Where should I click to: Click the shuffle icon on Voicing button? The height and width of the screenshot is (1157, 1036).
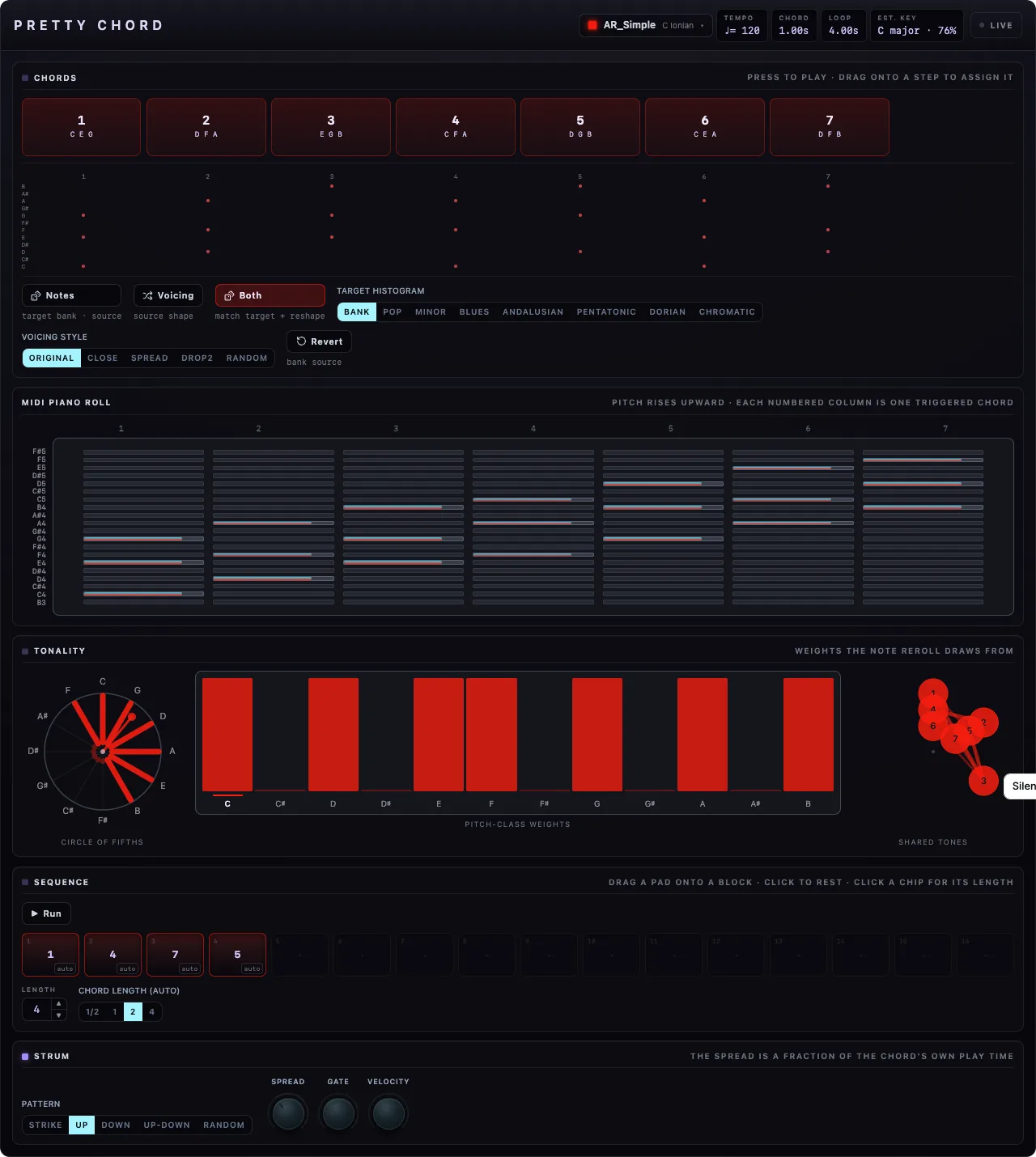tap(147, 296)
